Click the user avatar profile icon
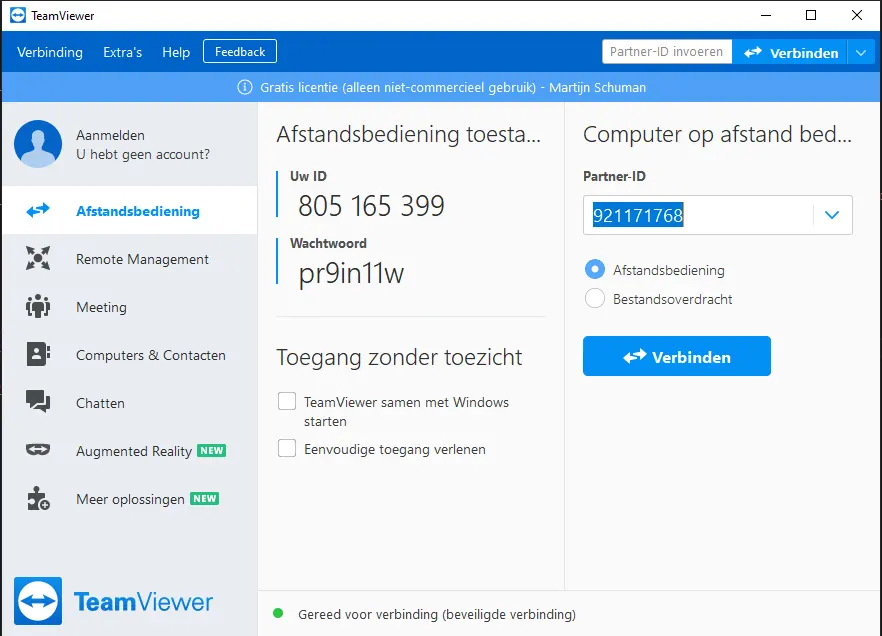The width and height of the screenshot is (882, 636). [38, 144]
